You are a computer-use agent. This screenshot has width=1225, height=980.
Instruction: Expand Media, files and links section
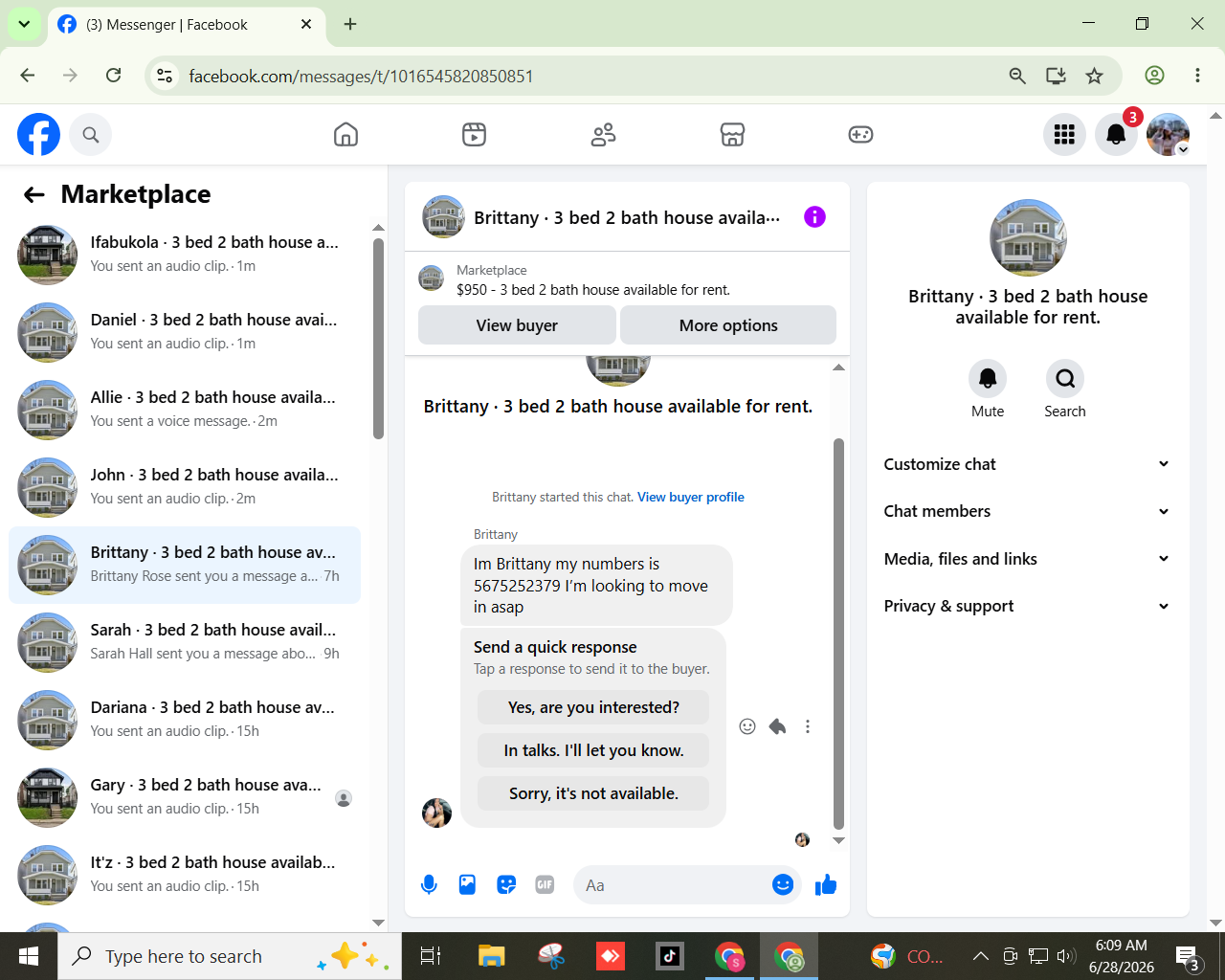pos(1027,559)
